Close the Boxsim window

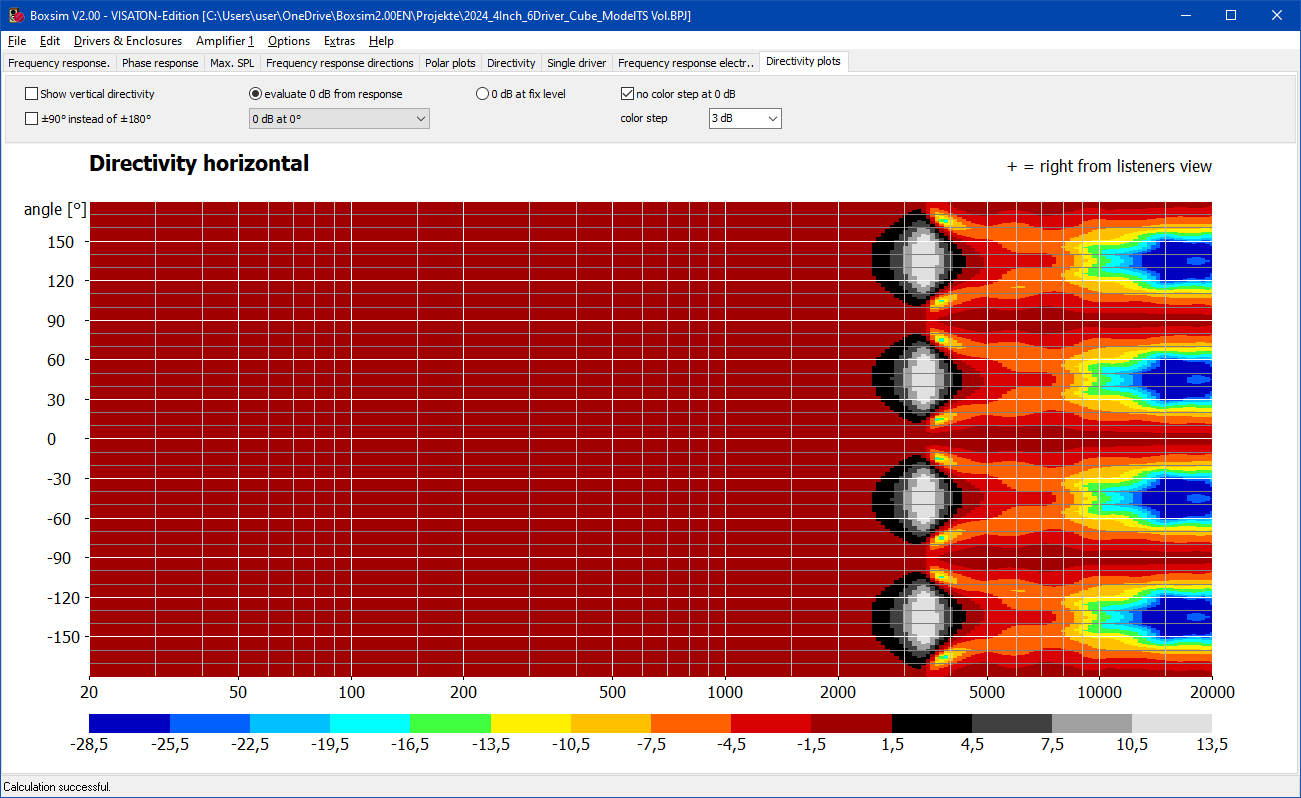(x=1277, y=15)
